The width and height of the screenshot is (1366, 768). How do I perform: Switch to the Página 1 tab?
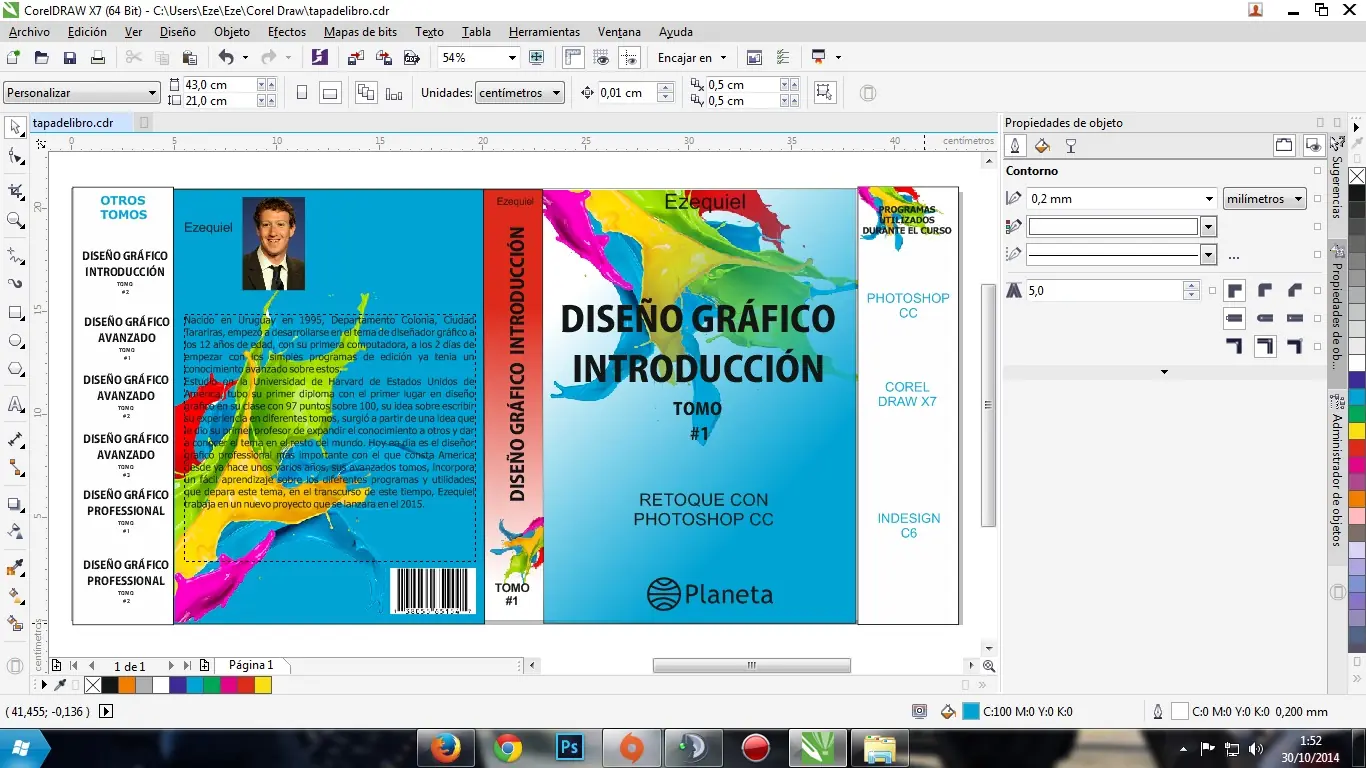coord(251,665)
